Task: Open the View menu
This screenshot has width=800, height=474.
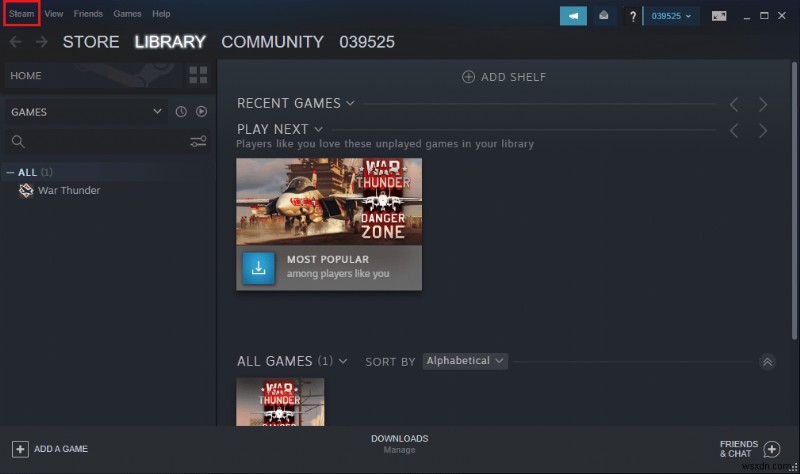Action: point(54,14)
